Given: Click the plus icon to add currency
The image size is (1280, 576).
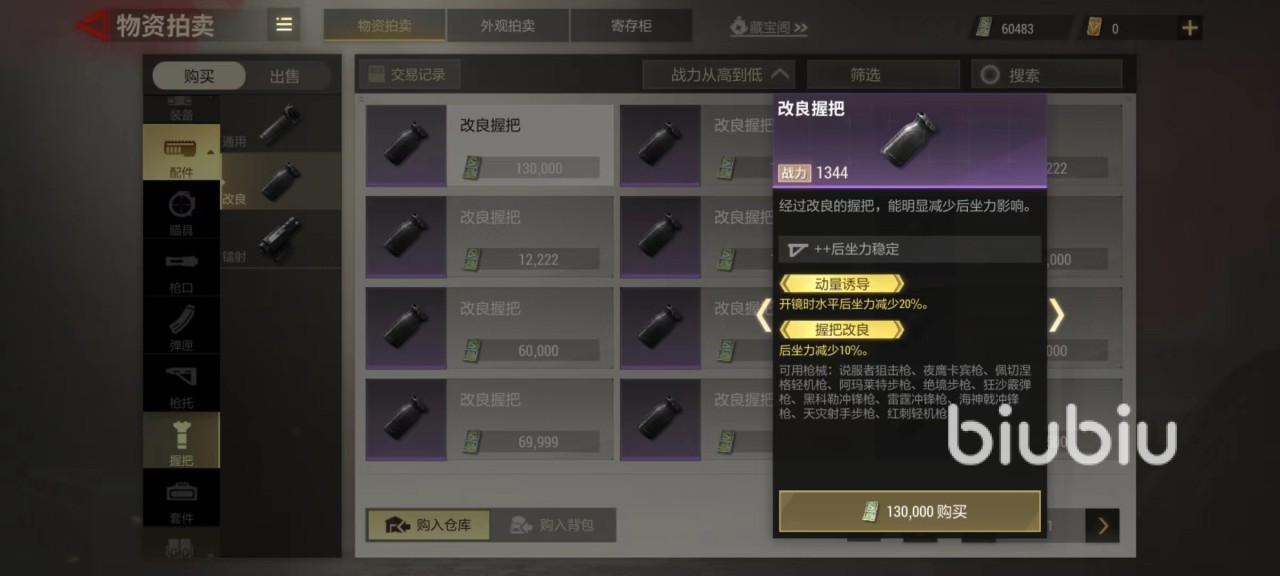Looking at the screenshot, I should point(1190,28).
